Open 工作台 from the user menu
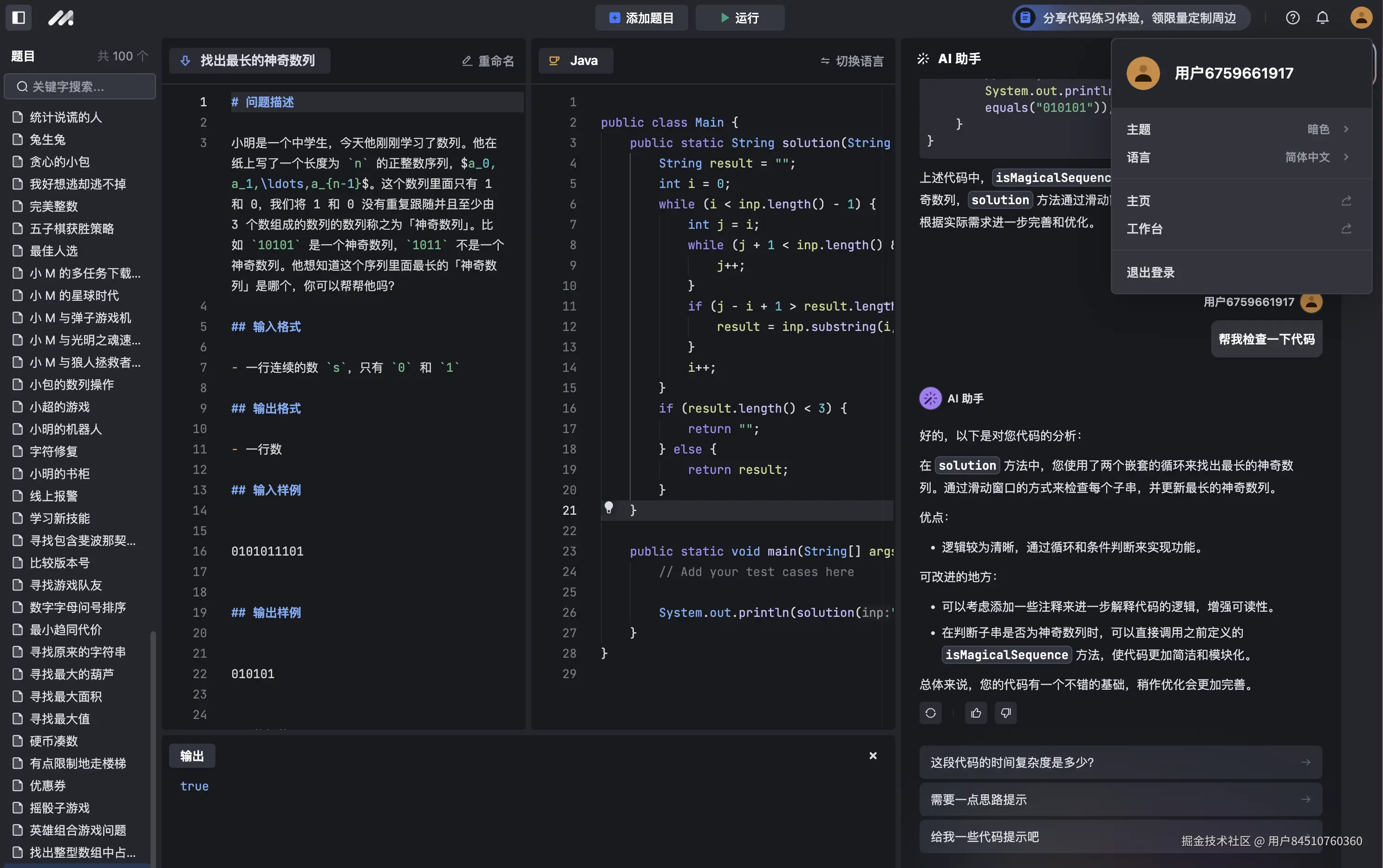Image resolution: width=1383 pixels, height=868 pixels. pos(1144,228)
